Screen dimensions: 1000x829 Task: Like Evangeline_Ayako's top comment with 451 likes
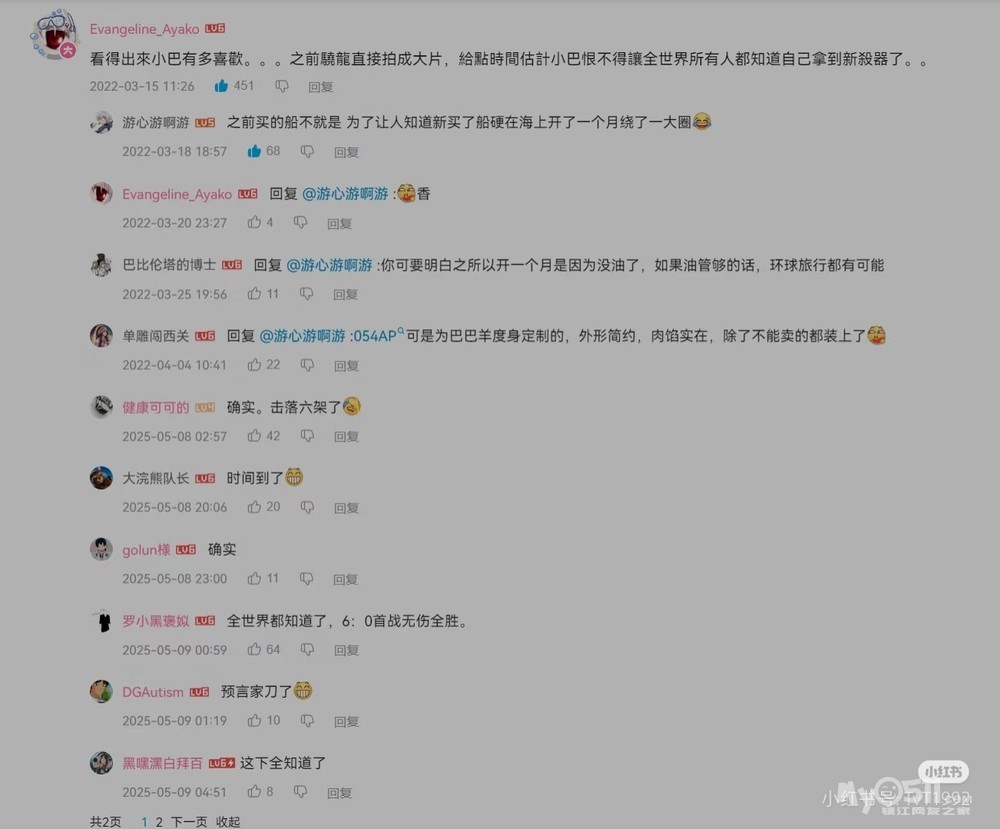(x=221, y=85)
